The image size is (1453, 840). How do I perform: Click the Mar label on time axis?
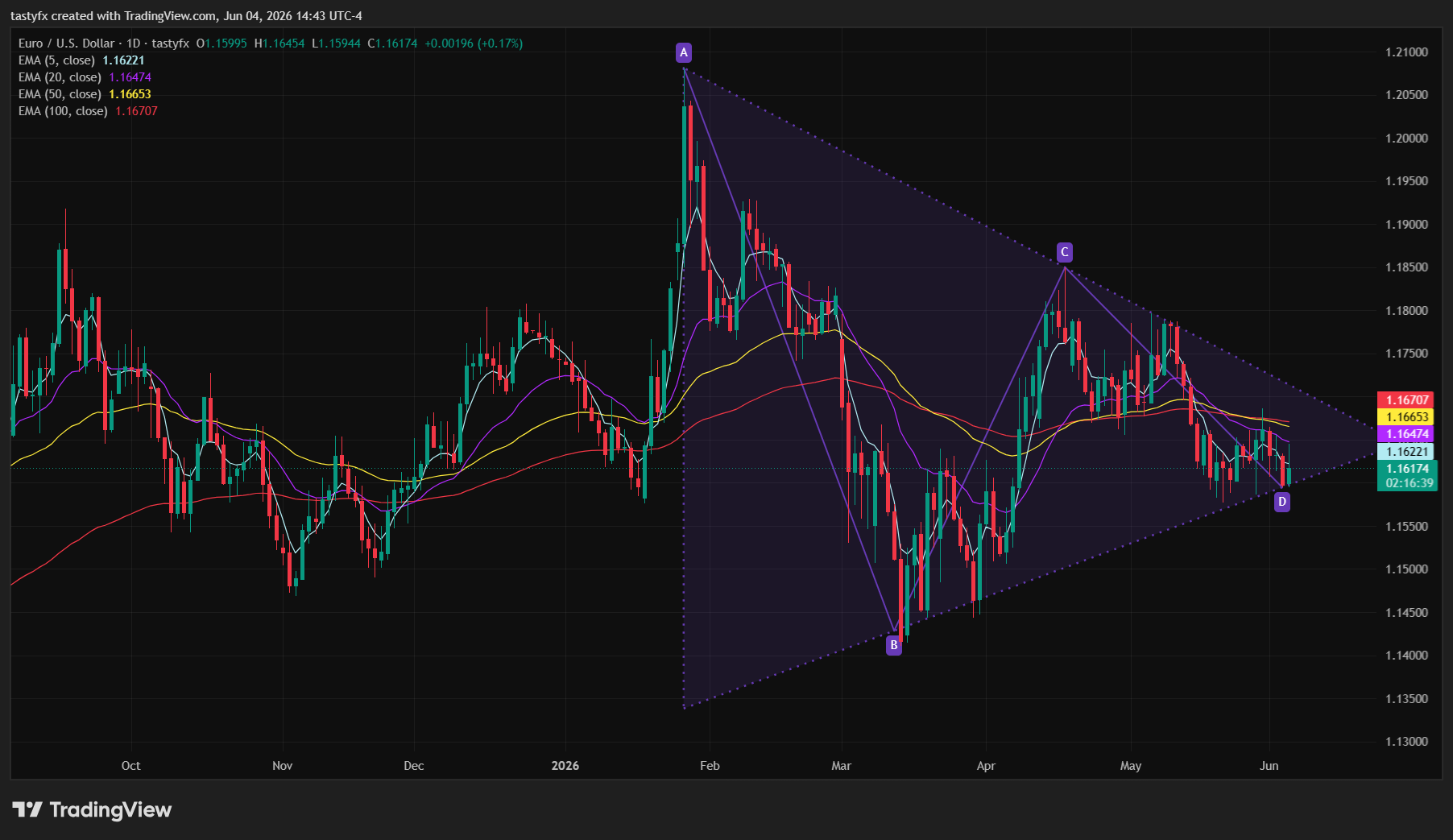click(842, 766)
